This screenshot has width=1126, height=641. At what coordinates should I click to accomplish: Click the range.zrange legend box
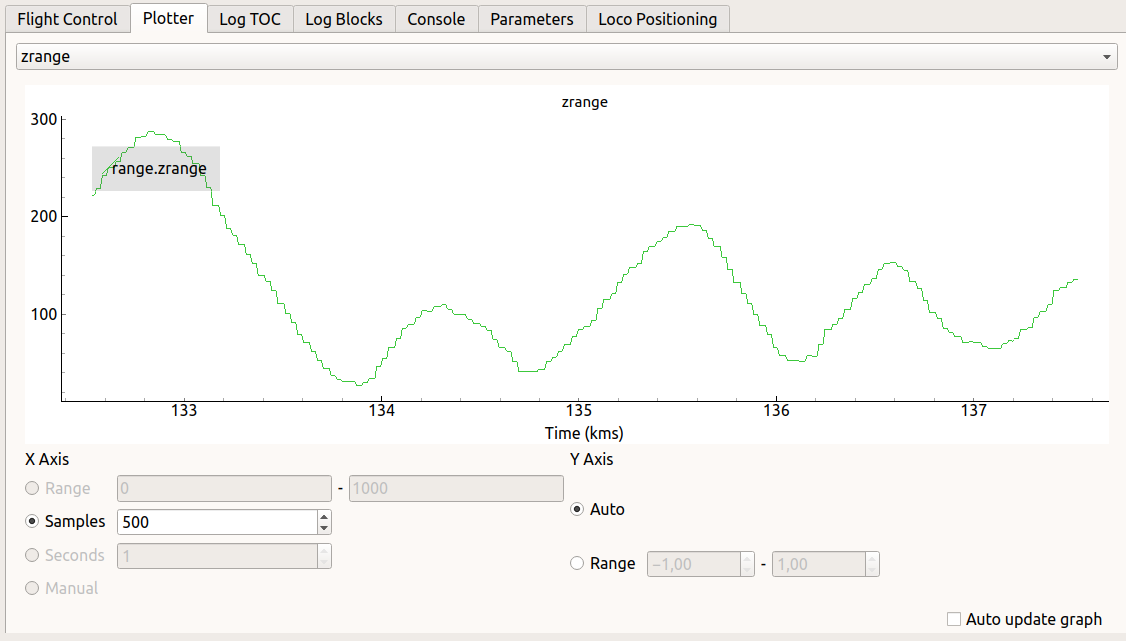tap(156, 169)
